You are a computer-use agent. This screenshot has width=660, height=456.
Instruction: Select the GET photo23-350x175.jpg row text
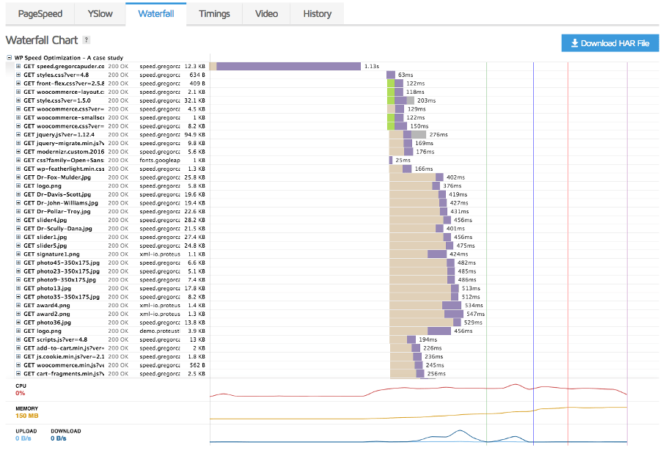pyautogui.click(x=61, y=271)
